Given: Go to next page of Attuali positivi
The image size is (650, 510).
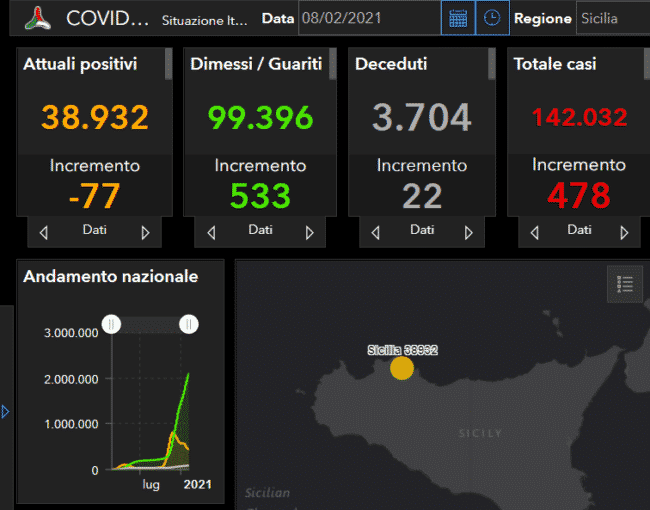Looking at the screenshot, I should [145, 233].
